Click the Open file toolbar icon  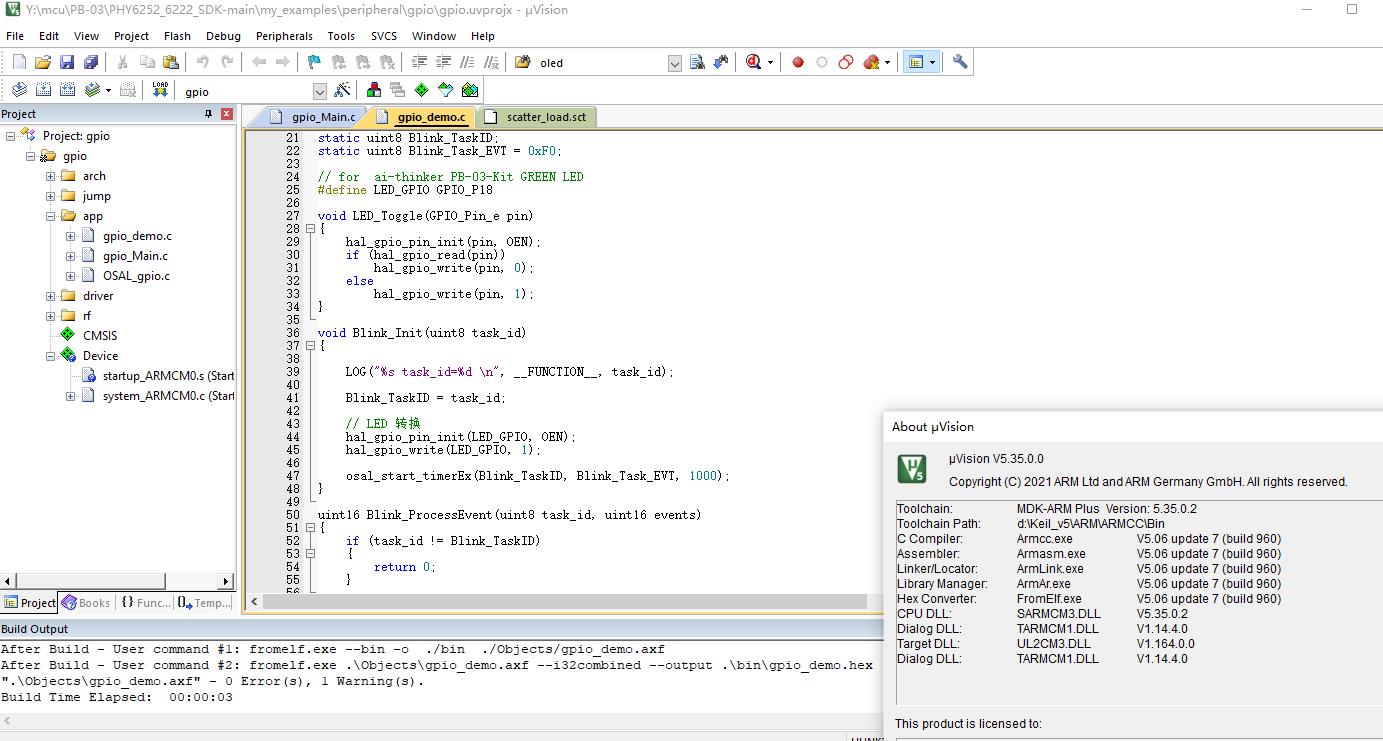pyautogui.click(x=43, y=62)
